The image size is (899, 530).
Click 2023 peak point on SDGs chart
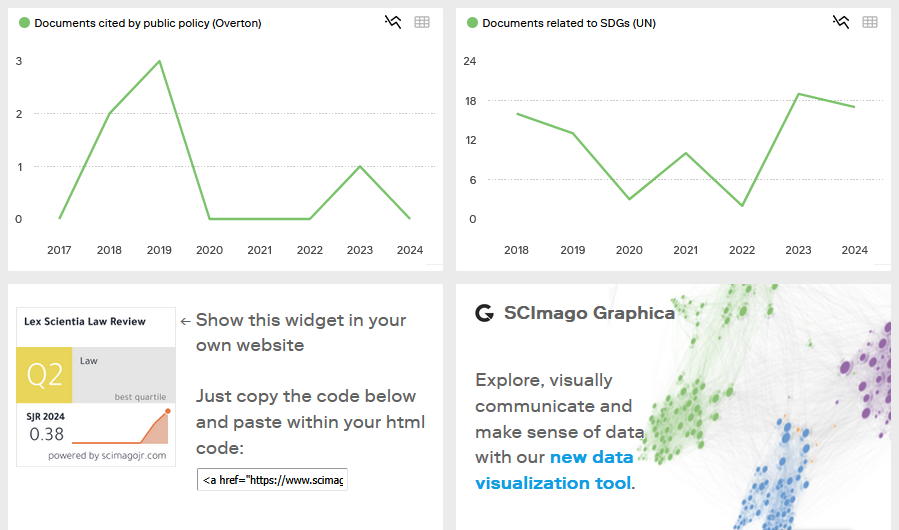[x=798, y=94]
